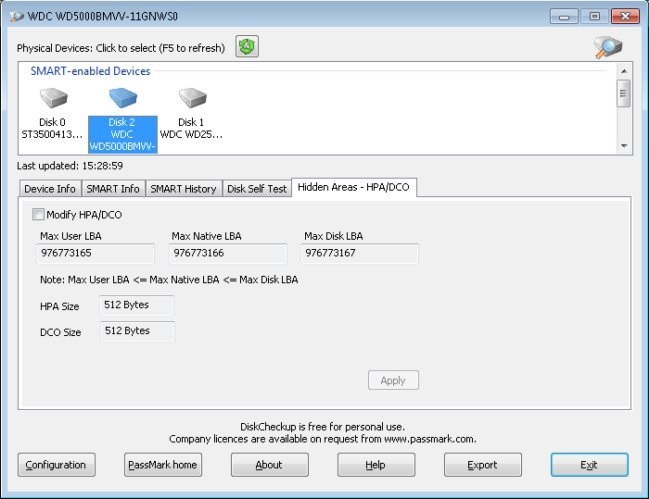This screenshot has height=499, width=649.
Task: Select the Disk 0 drive icon
Action: (x=53, y=98)
